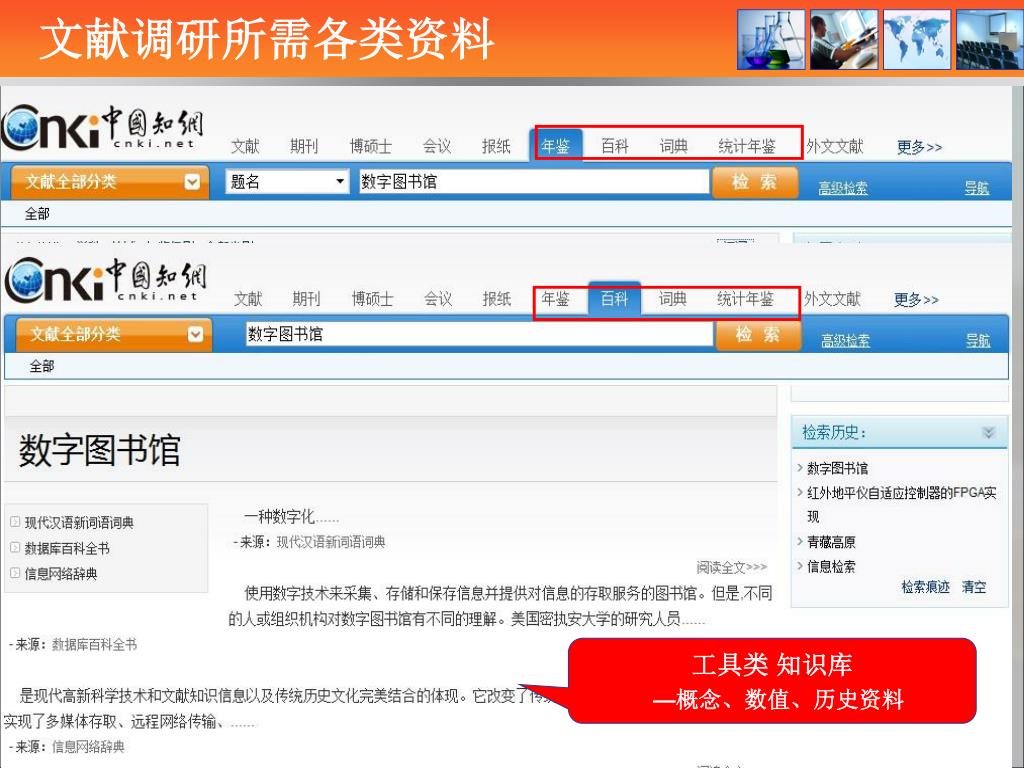This screenshot has height=768, width=1024.
Task: Click the 数字图书馆 entry heading
Action: 99,451
